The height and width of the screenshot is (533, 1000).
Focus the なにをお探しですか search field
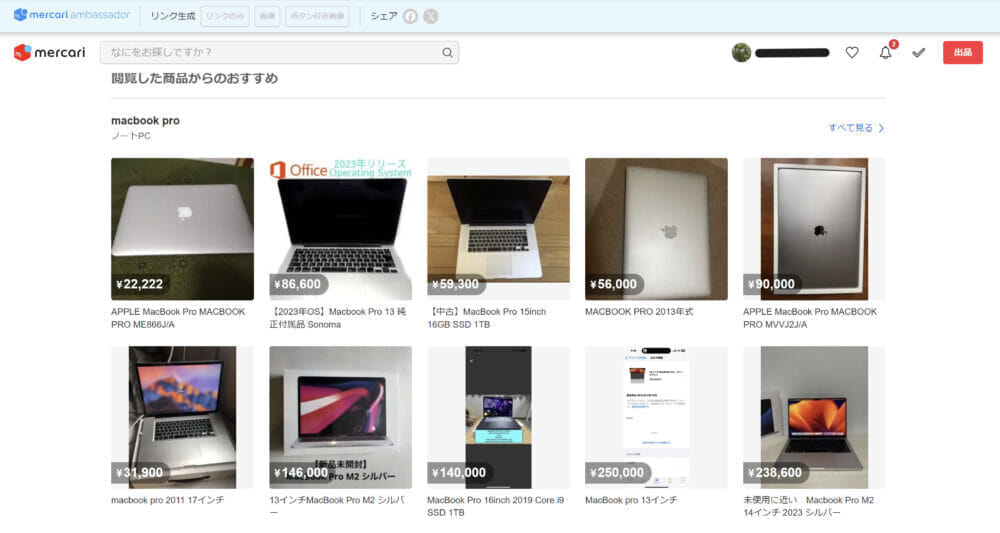point(279,52)
